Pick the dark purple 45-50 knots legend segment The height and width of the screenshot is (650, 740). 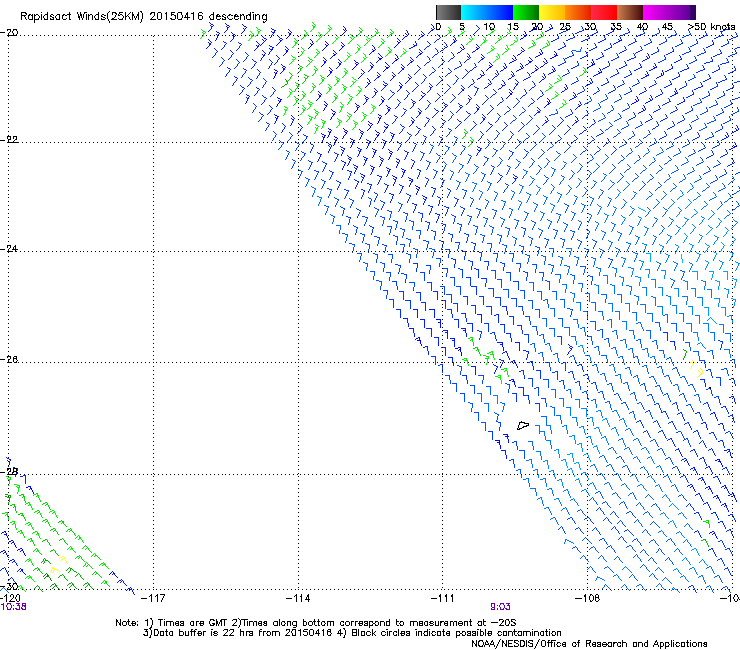682,12
